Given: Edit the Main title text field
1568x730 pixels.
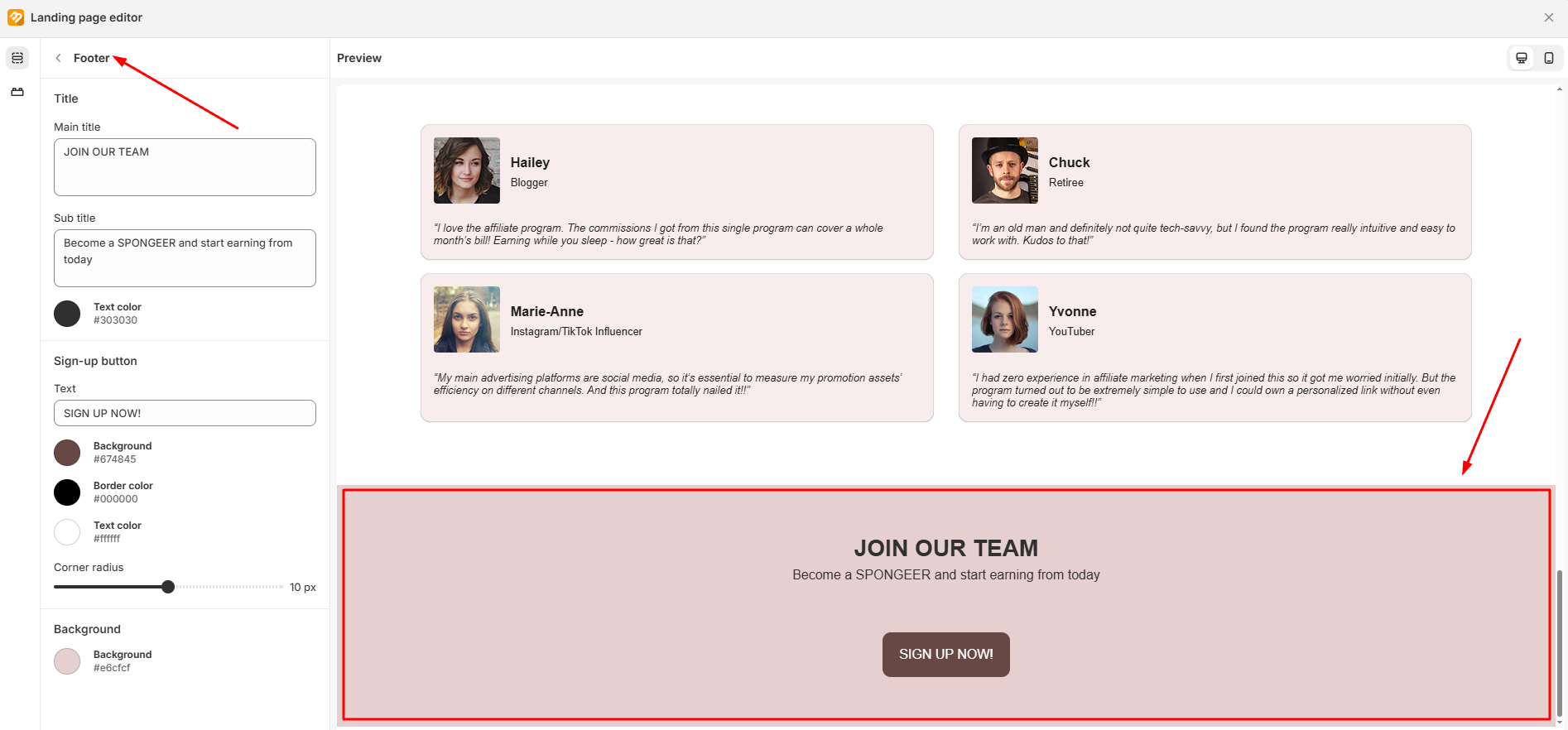Looking at the screenshot, I should tap(185, 166).
